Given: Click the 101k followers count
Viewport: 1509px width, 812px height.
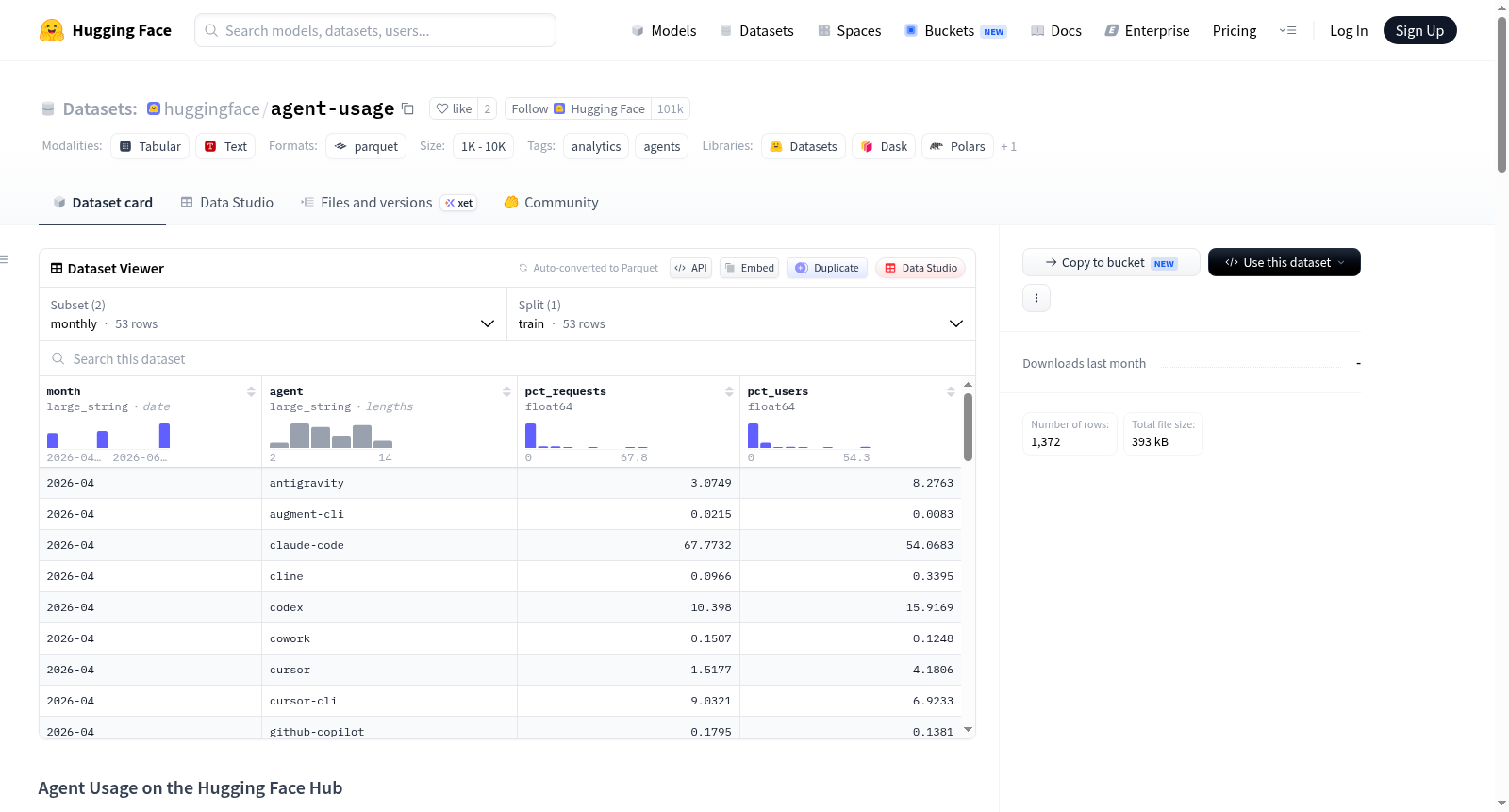Looking at the screenshot, I should click(671, 108).
